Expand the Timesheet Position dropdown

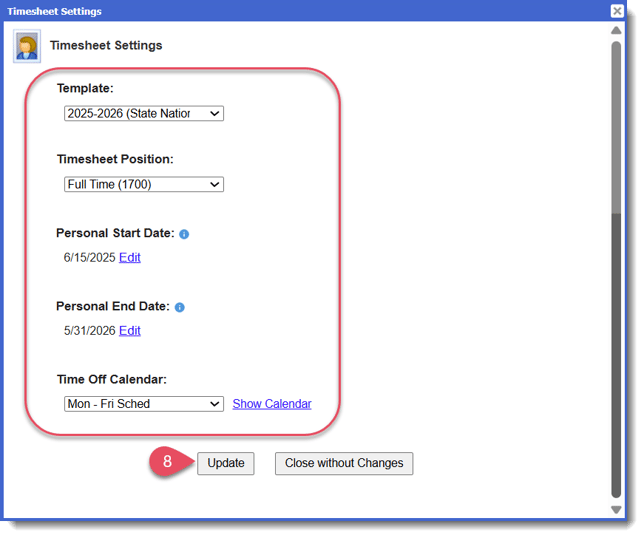[143, 185]
